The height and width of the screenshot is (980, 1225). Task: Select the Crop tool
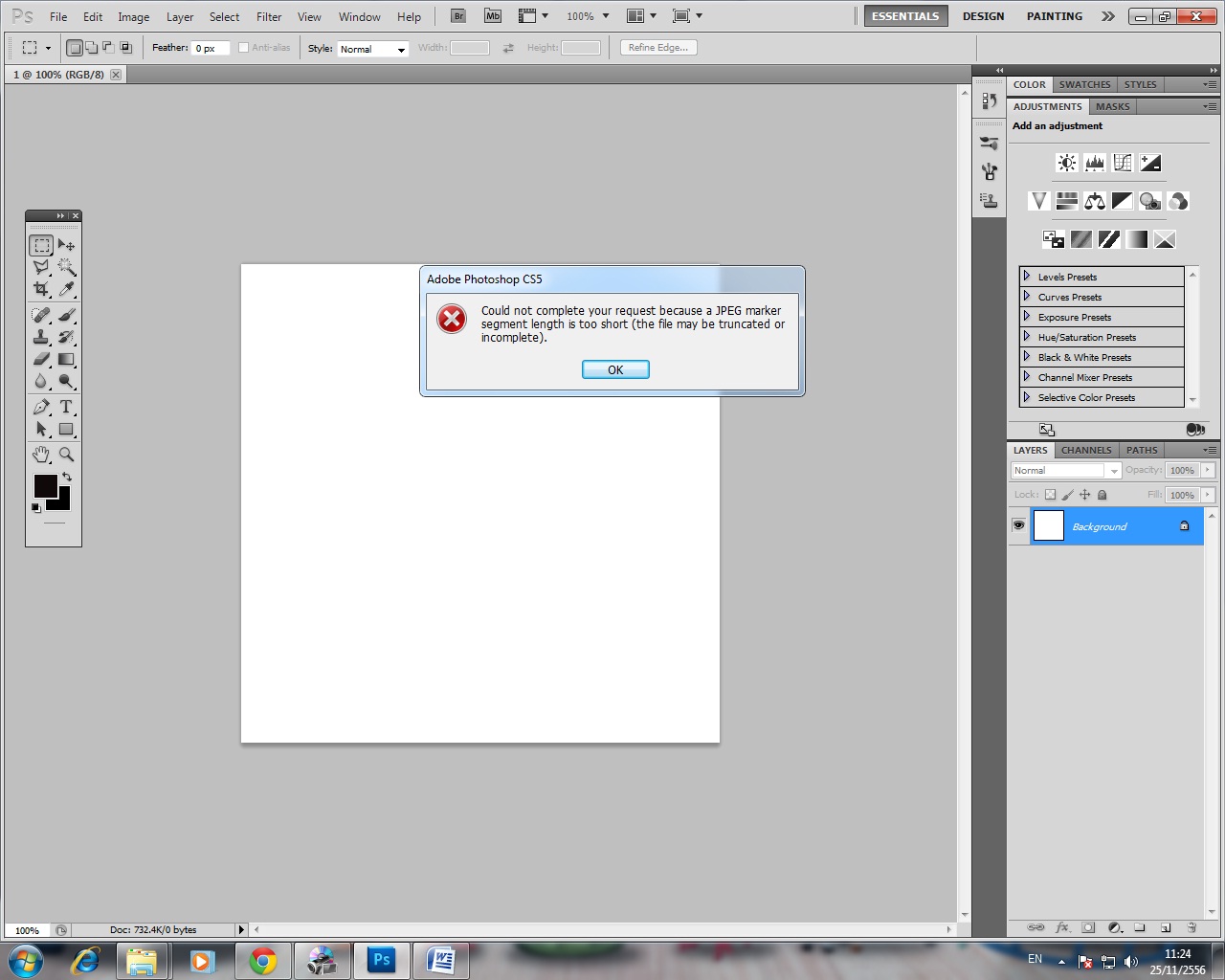click(41, 289)
